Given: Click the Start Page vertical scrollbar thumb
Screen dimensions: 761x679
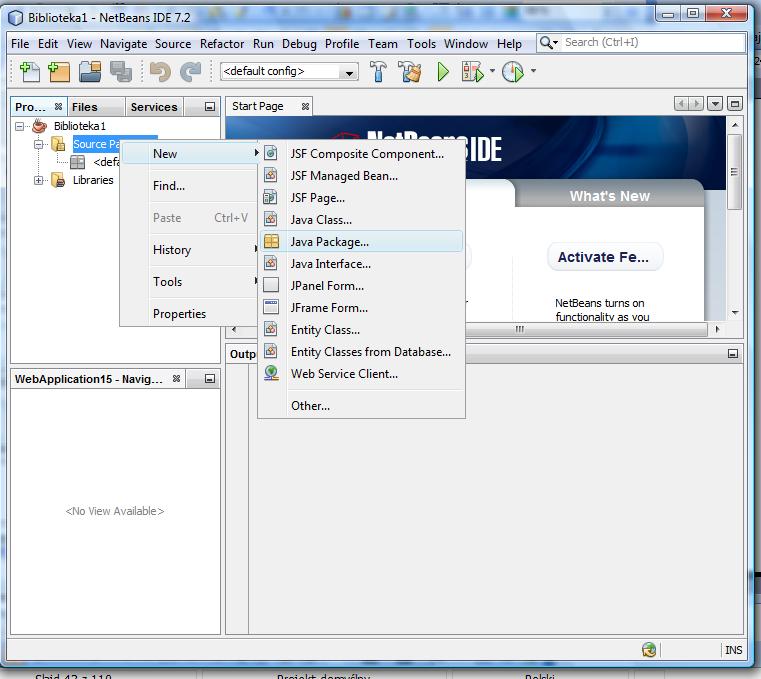Looking at the screenshot, I should (734, 172).
